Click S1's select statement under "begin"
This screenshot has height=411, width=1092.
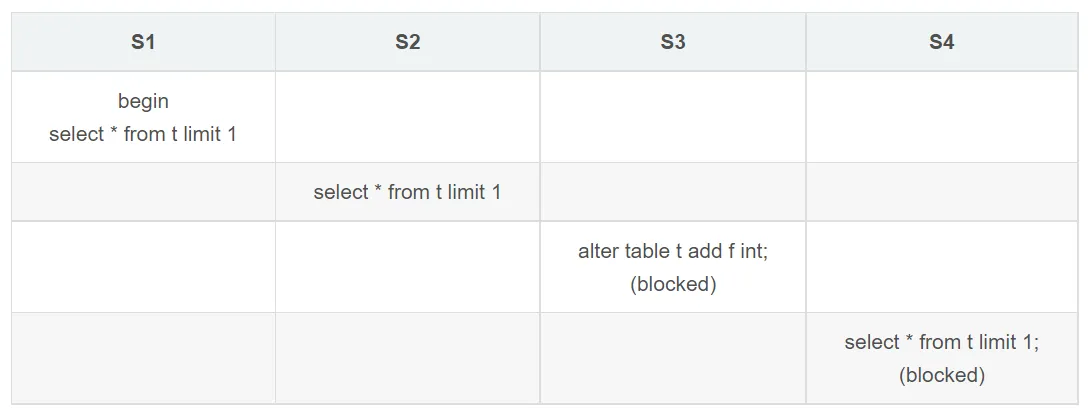click(x=143, y=134)
